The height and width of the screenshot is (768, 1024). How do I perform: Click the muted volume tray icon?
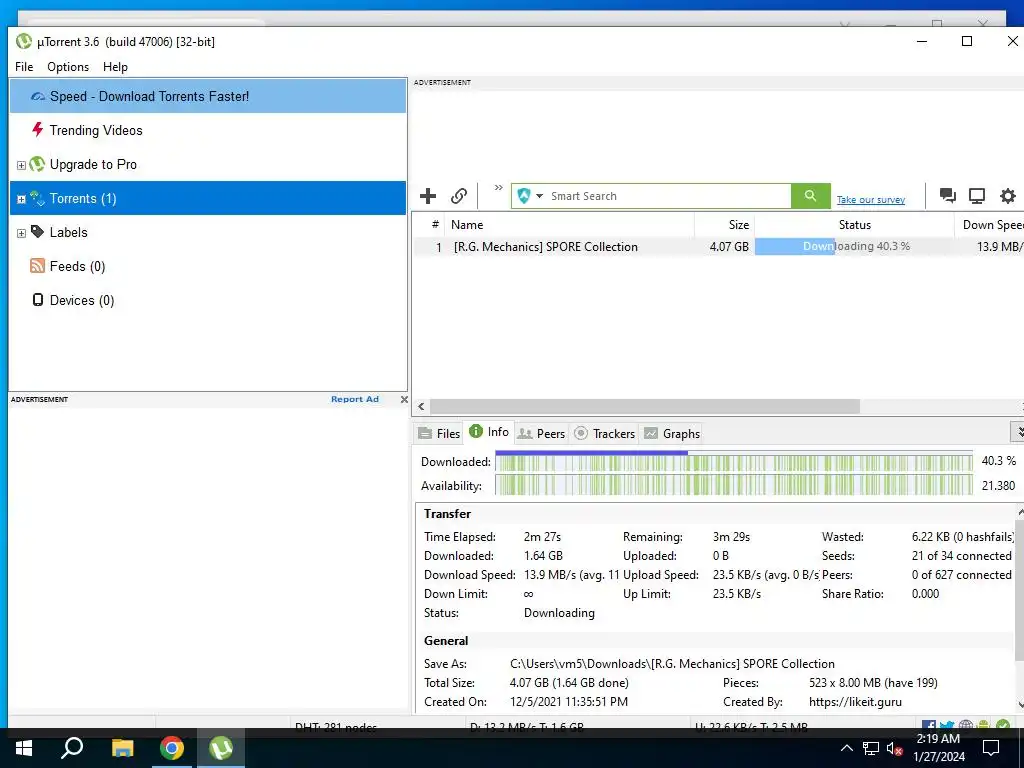[x=894, y=748]
